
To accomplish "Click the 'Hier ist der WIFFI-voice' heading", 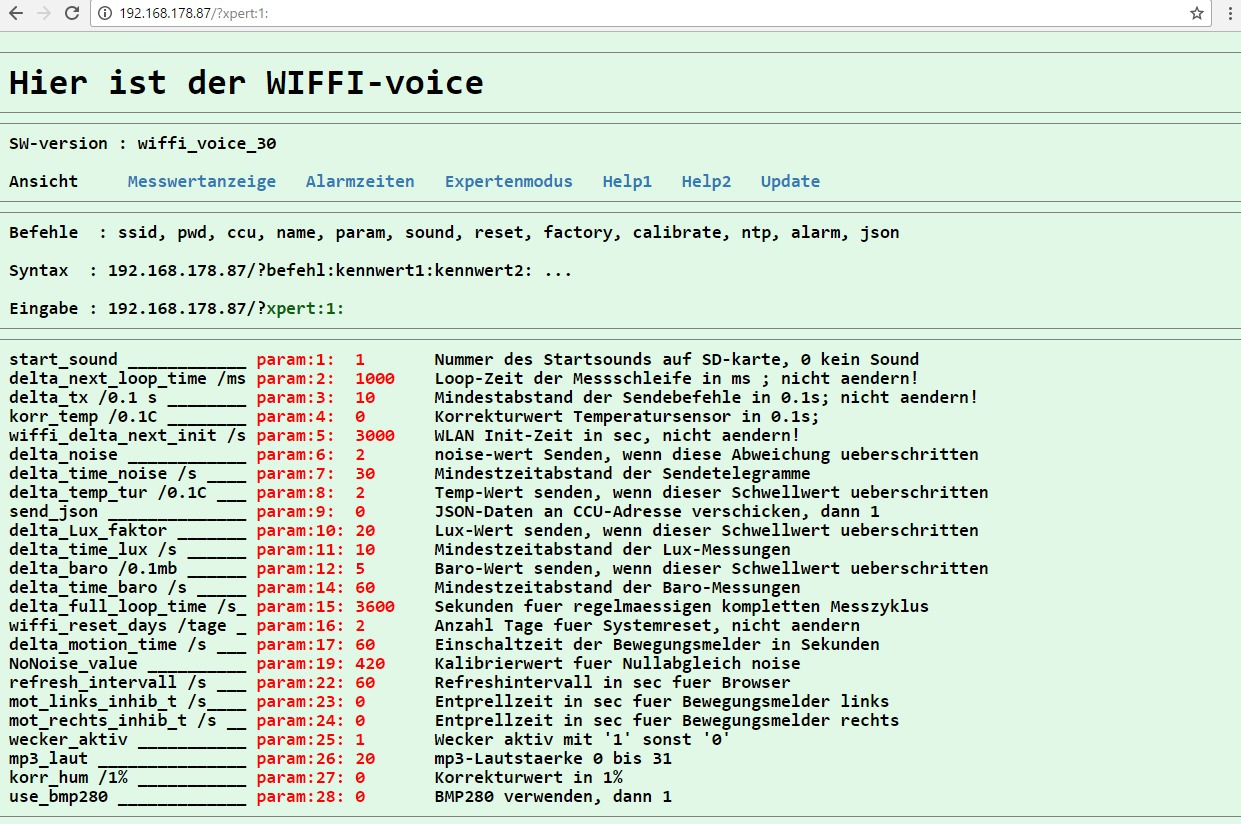I will coord(246,82).
